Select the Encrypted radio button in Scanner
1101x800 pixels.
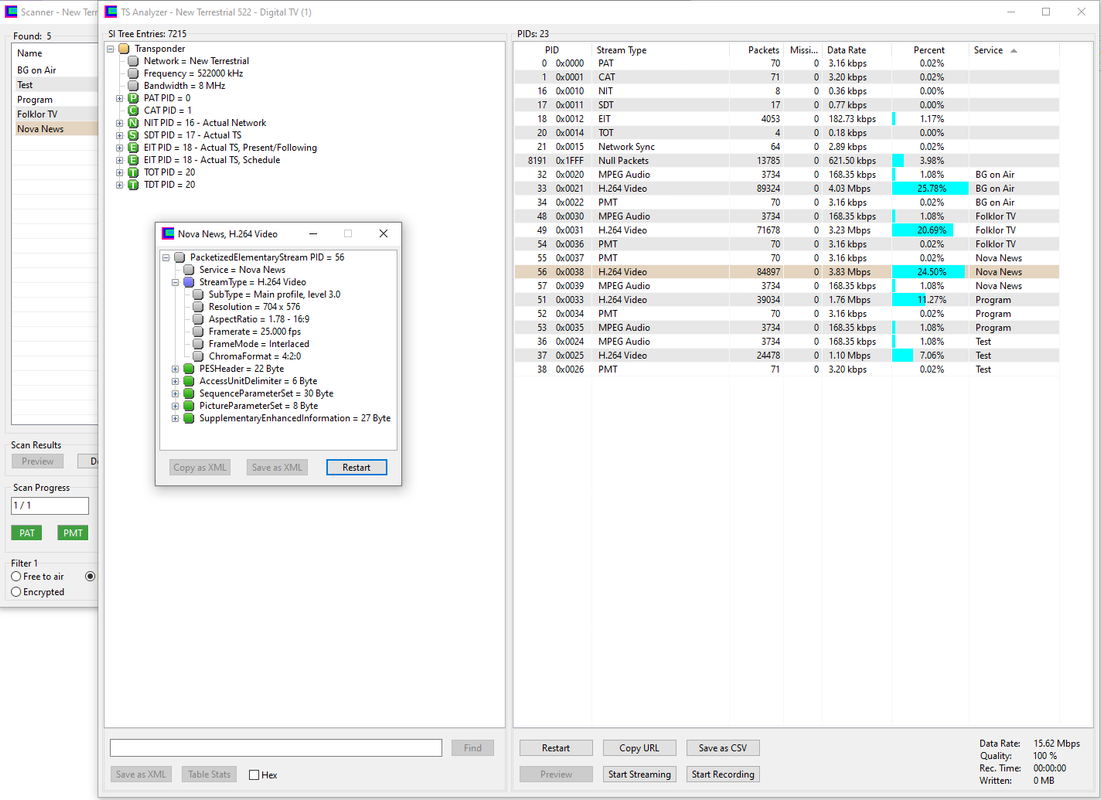pyautogui.click(x=16, y=592)
